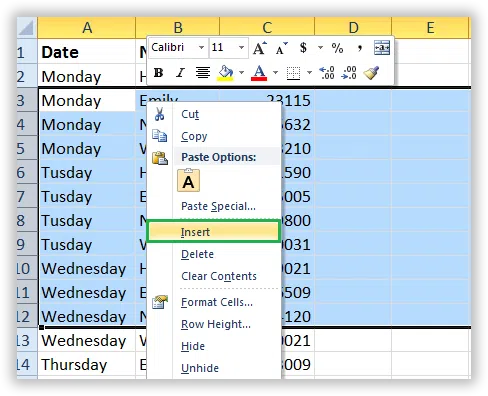Open the Calibri font name dropdown
This screenshot has width=488, height=396.
(x=201, y=48)
